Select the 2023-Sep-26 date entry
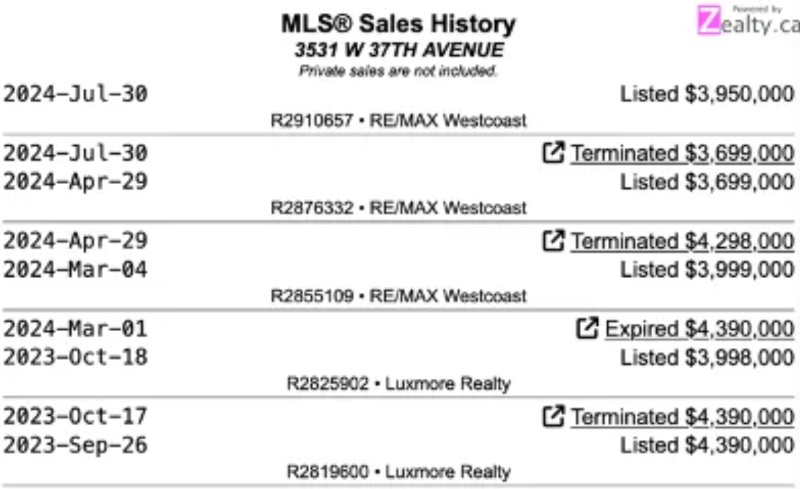 [75, 445]
